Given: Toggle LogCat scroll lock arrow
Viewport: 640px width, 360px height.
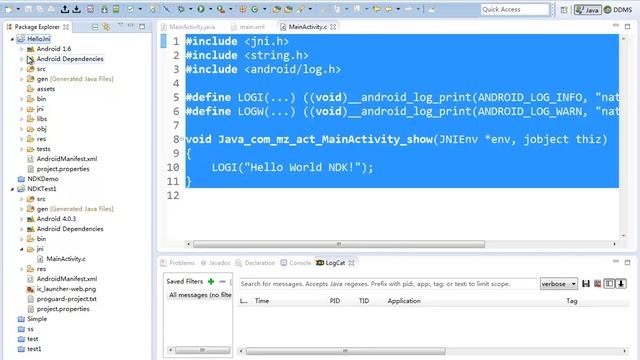Looking at the screenshot, I should pos(621,284).
